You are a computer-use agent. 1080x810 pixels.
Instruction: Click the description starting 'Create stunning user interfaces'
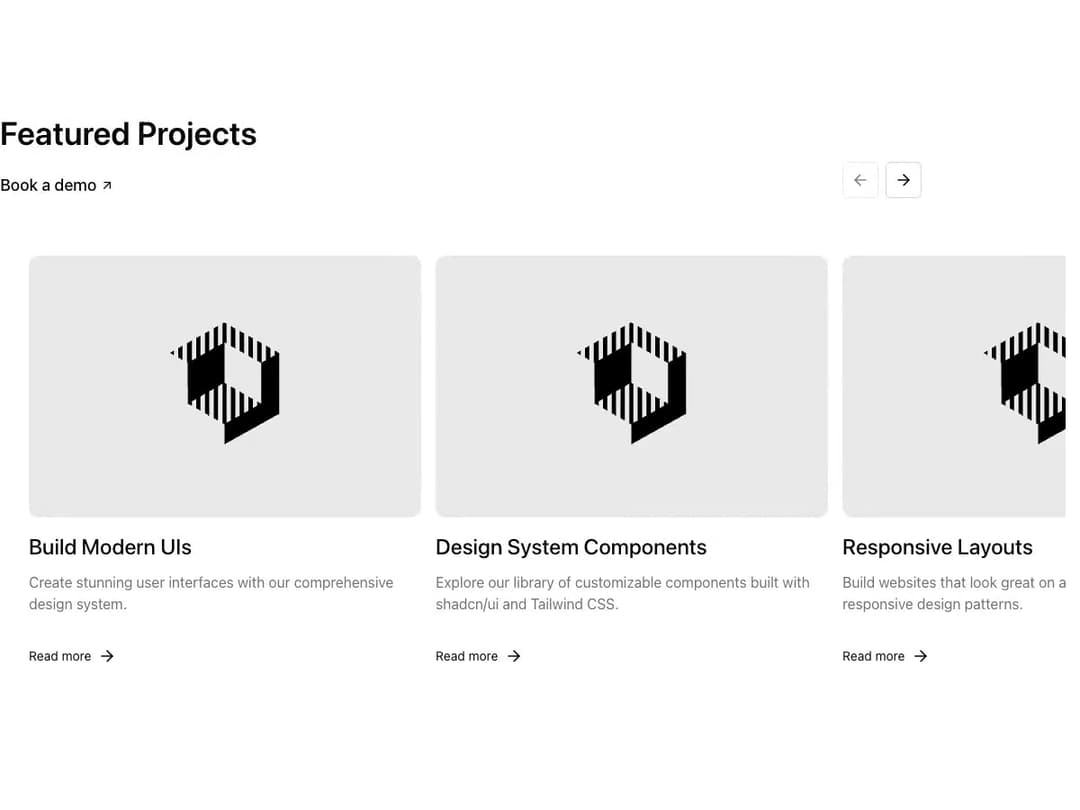(x=211, y=593)
